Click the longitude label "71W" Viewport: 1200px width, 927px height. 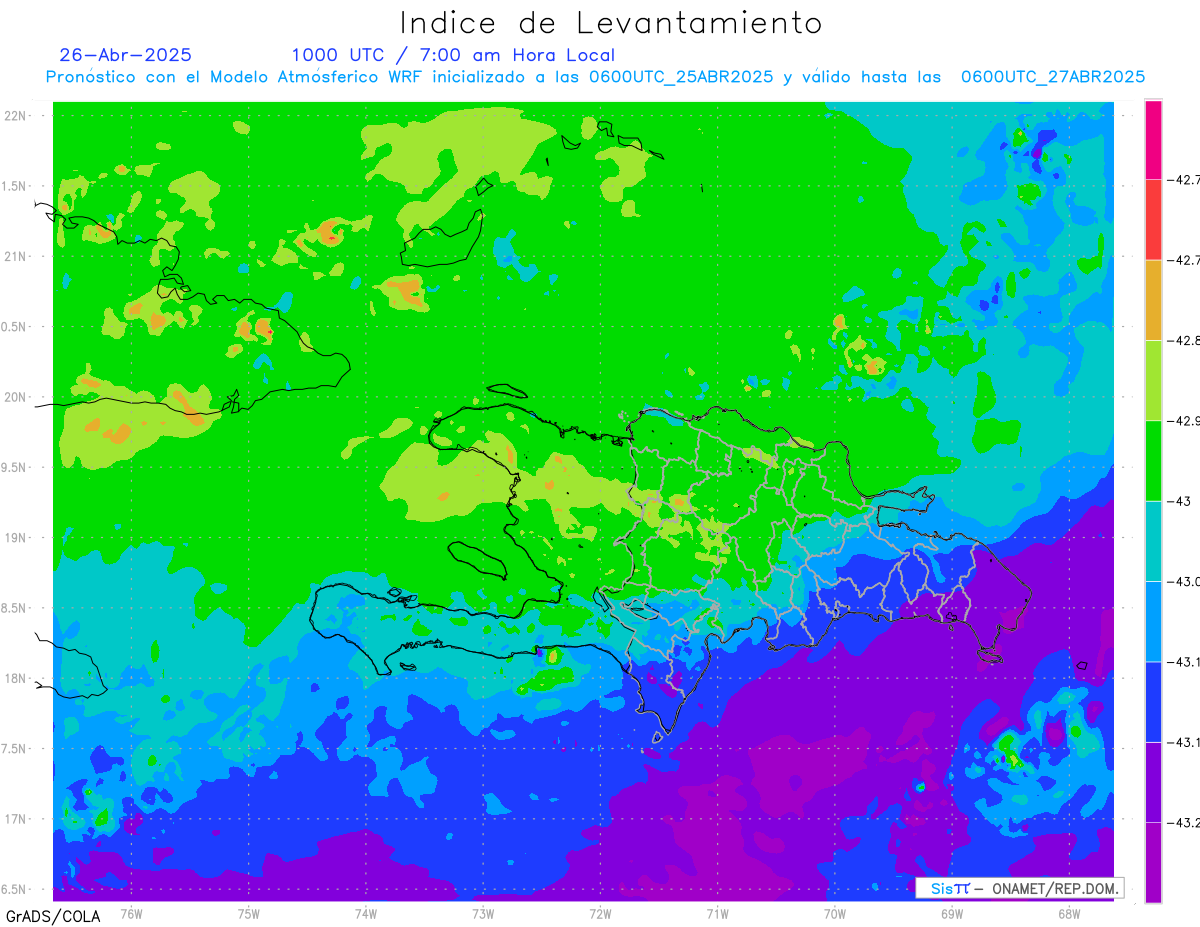[x=717, y=913]
